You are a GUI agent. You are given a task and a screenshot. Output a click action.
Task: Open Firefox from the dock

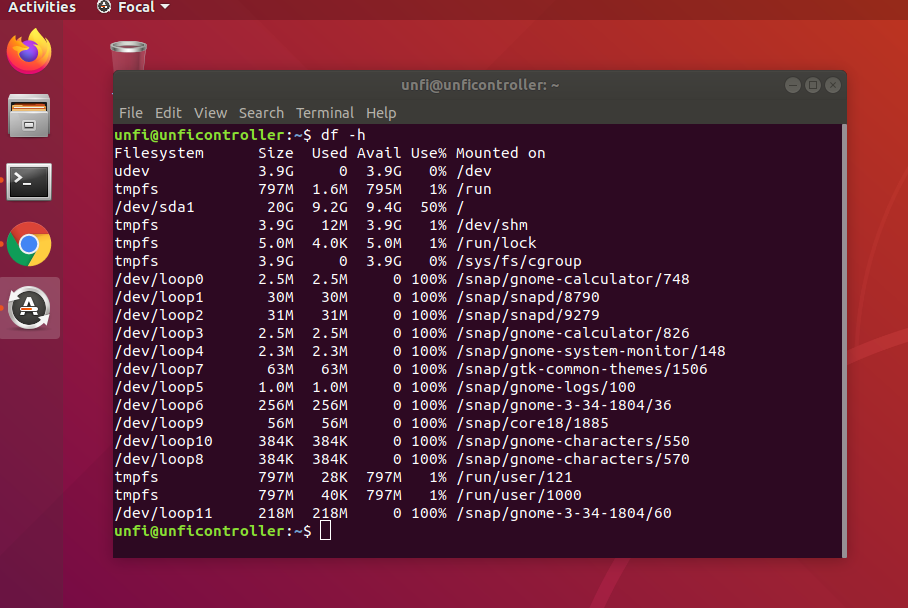29,52
